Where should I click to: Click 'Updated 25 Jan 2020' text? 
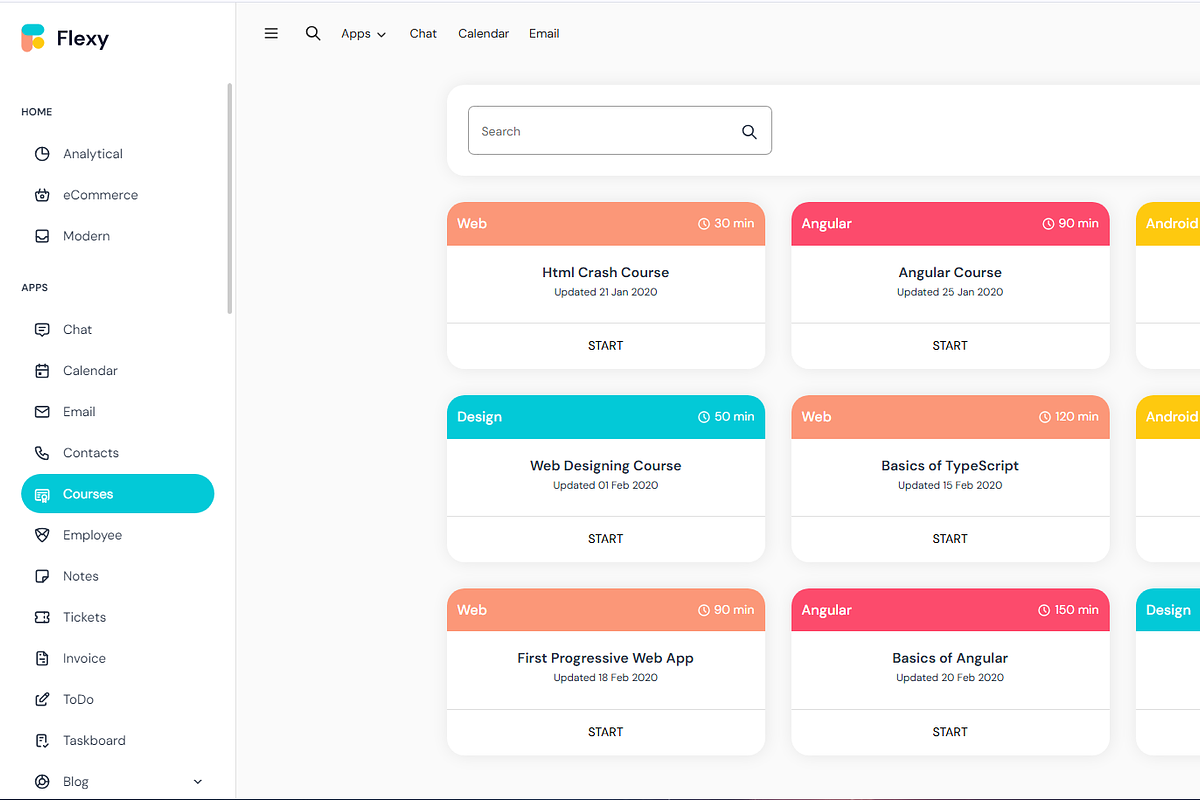tap(950, 292)
